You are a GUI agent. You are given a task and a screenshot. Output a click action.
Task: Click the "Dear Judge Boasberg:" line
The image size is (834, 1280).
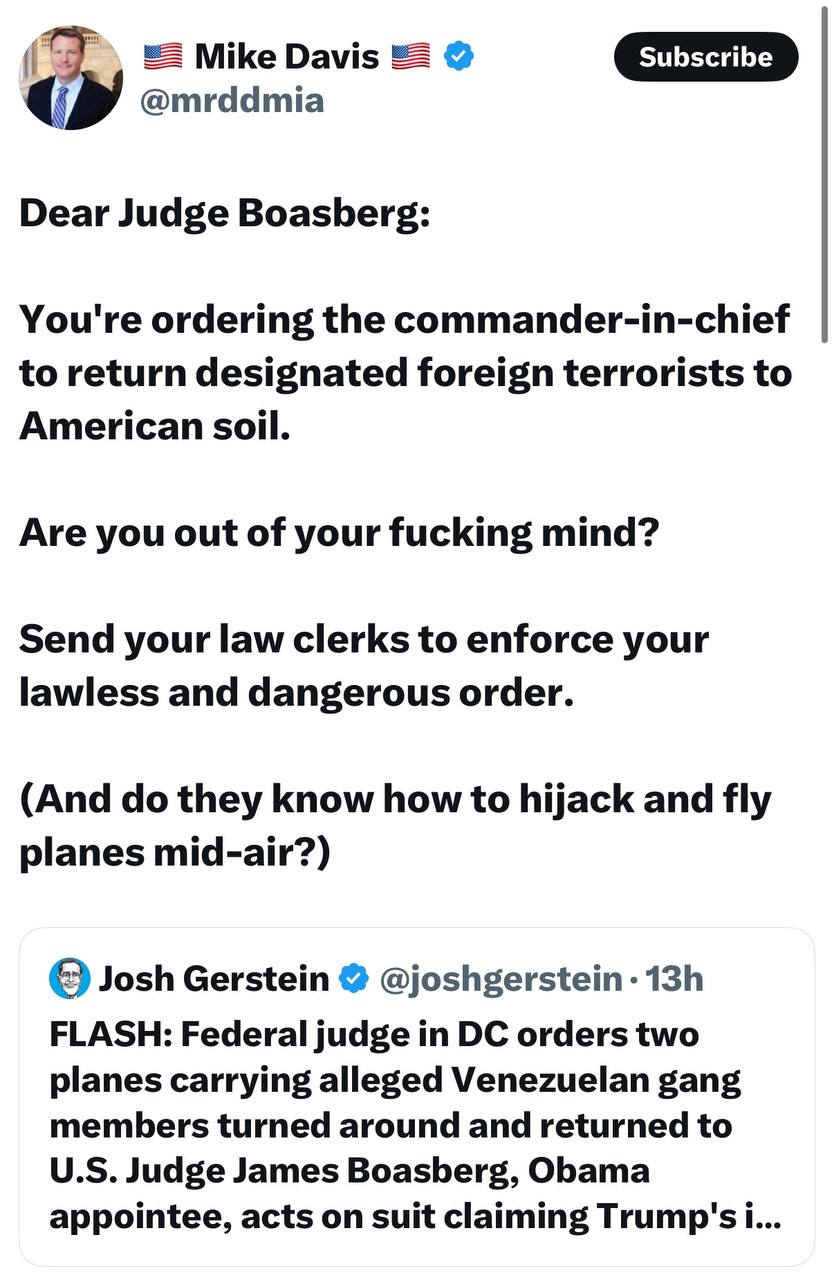pos(224,213)
